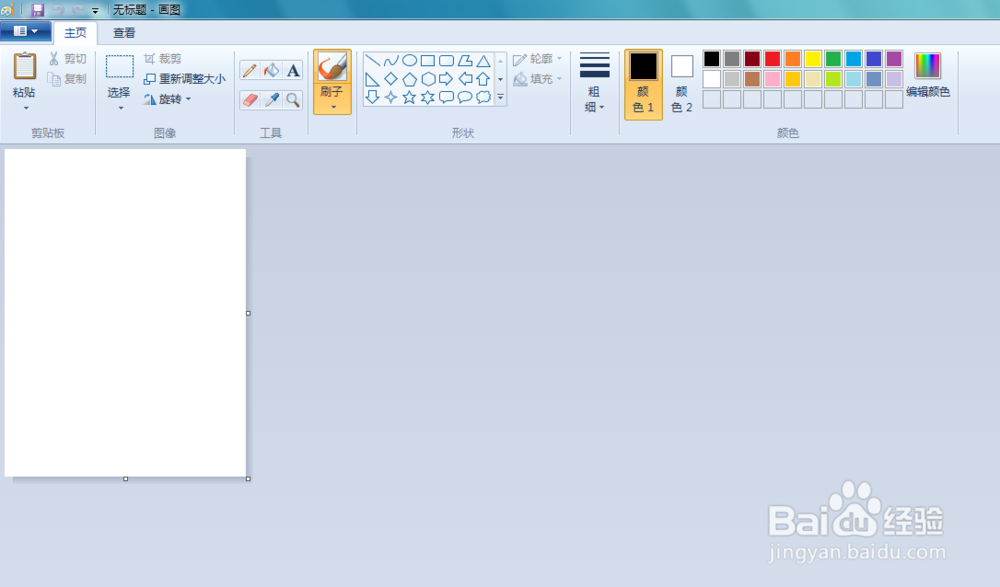Choose the Polygon shape
1000x587 pixels.
(465, 61)
